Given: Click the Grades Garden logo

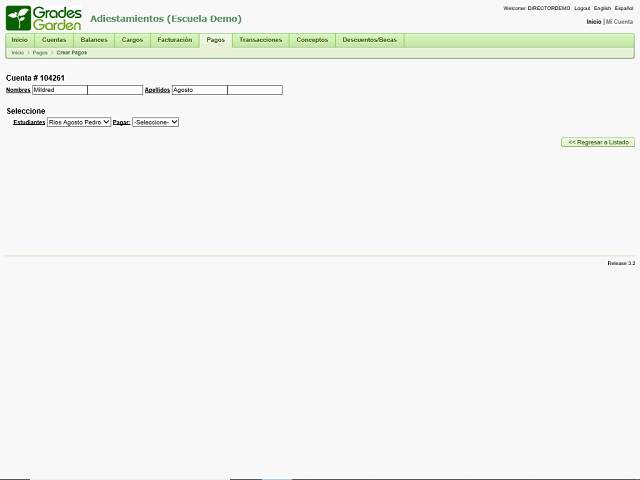Looking at the screenshot, I should tap(44, 18).
